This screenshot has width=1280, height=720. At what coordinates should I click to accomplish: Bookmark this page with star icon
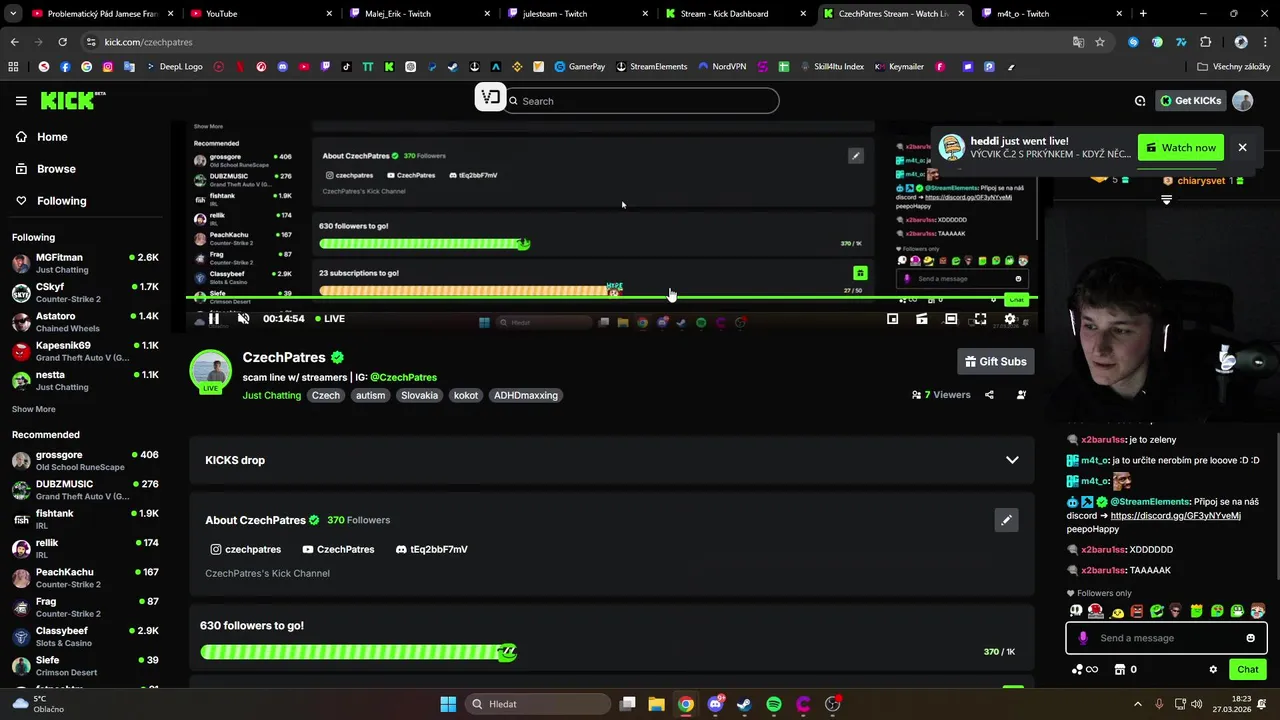(1100, 42)
